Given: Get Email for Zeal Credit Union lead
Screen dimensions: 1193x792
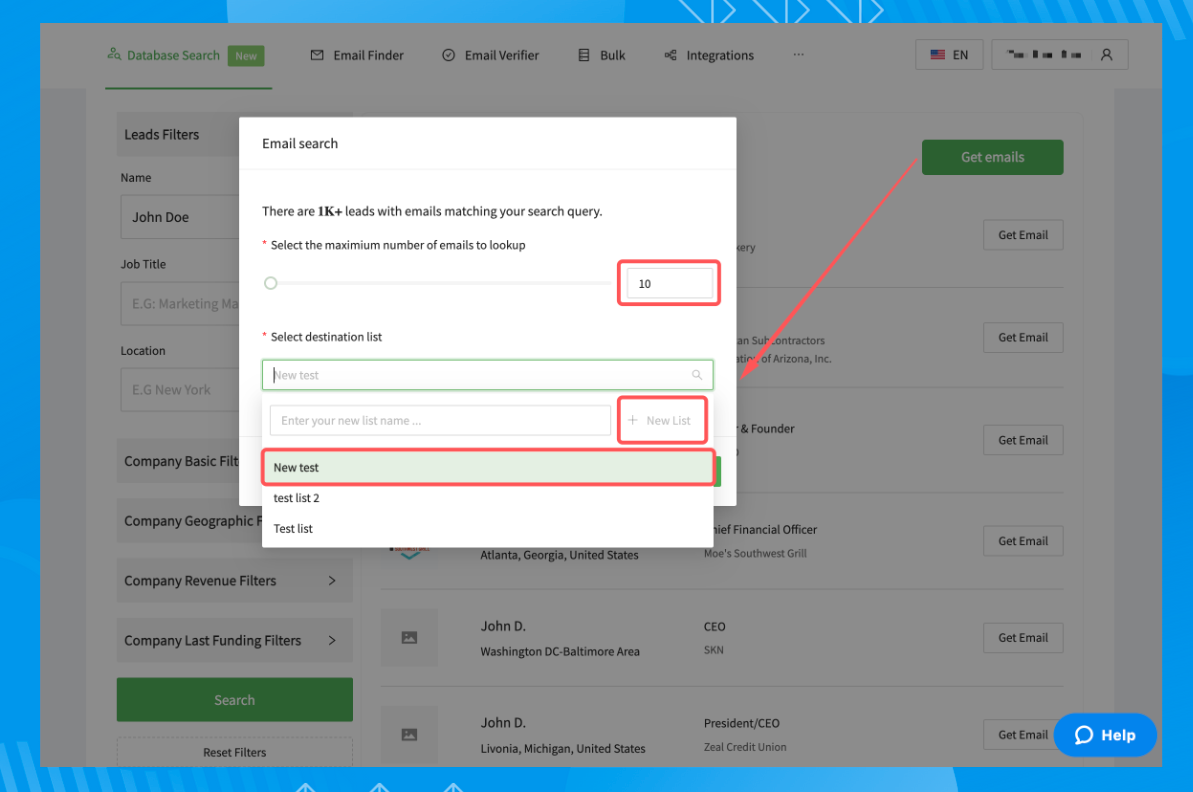Looking at the screenshot, I should click(1023, 735).
